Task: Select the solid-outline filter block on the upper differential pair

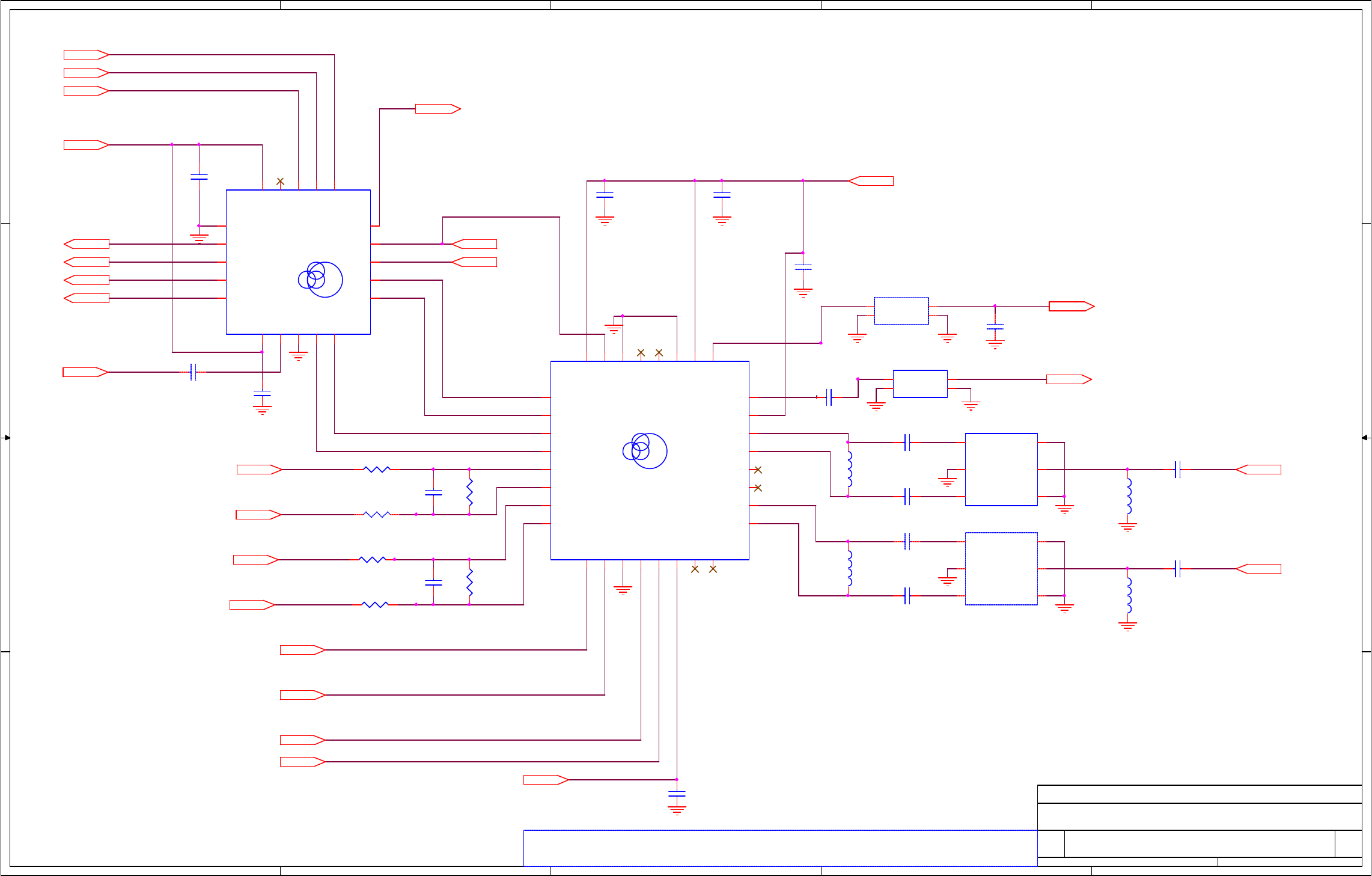Action: tap(1001, 470)
